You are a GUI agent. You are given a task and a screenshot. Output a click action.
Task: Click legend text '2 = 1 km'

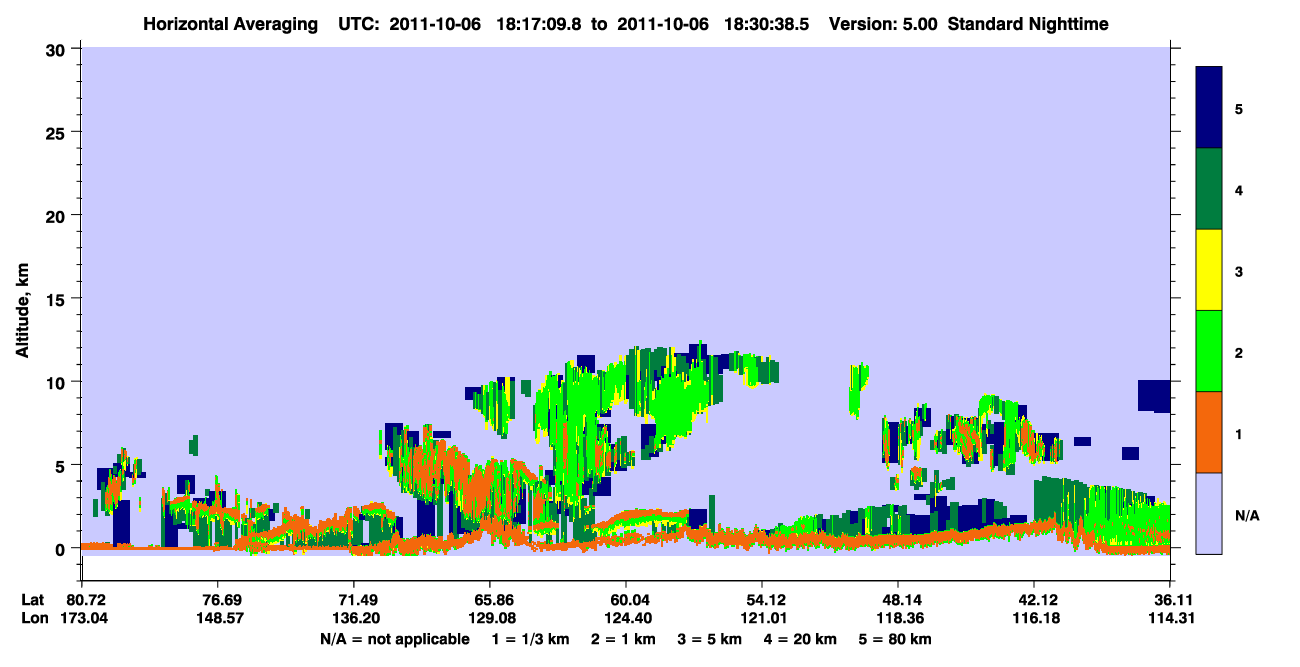click(624, 639)
